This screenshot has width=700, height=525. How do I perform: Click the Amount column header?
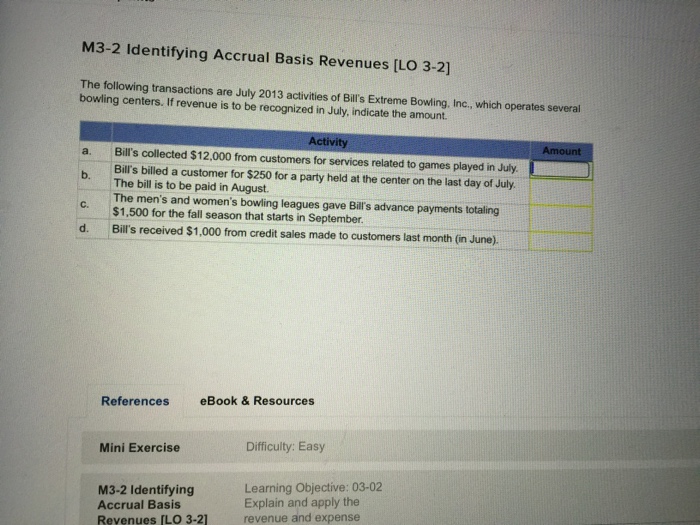[x=562, y=151]
